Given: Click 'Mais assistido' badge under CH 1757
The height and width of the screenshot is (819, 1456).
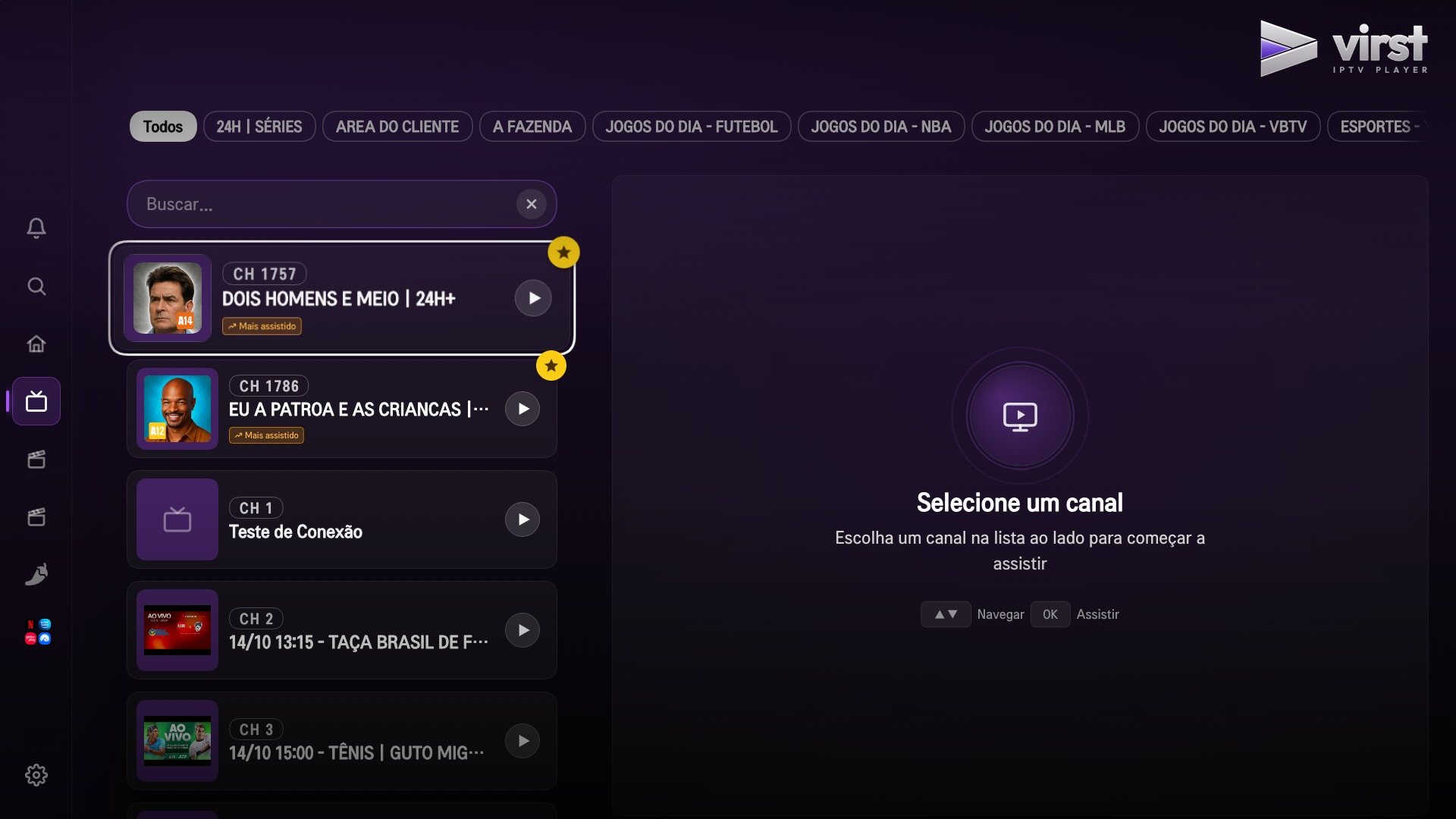Looking at the screenshot, I should (262, 326).
